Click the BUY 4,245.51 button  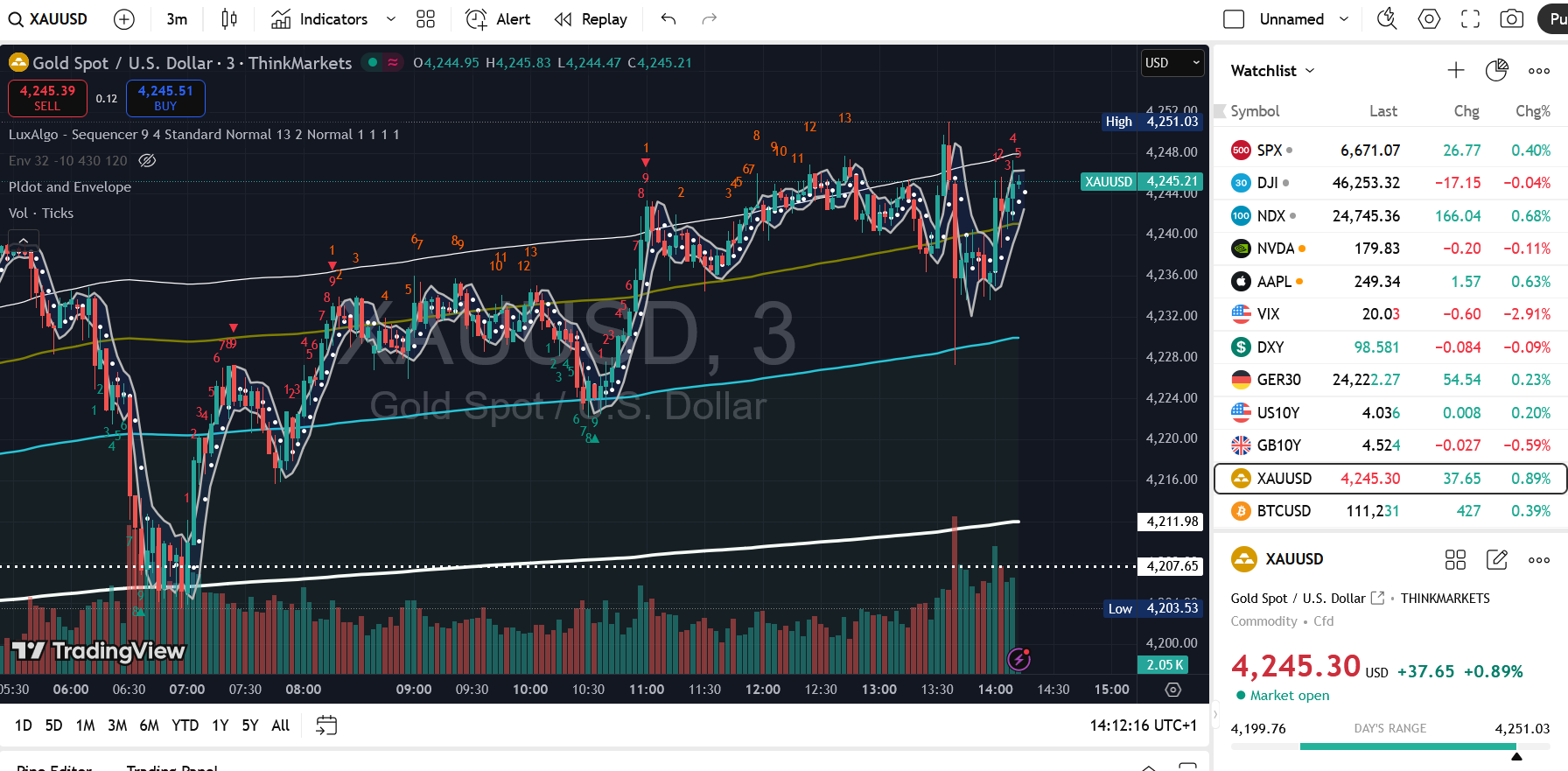165,98
